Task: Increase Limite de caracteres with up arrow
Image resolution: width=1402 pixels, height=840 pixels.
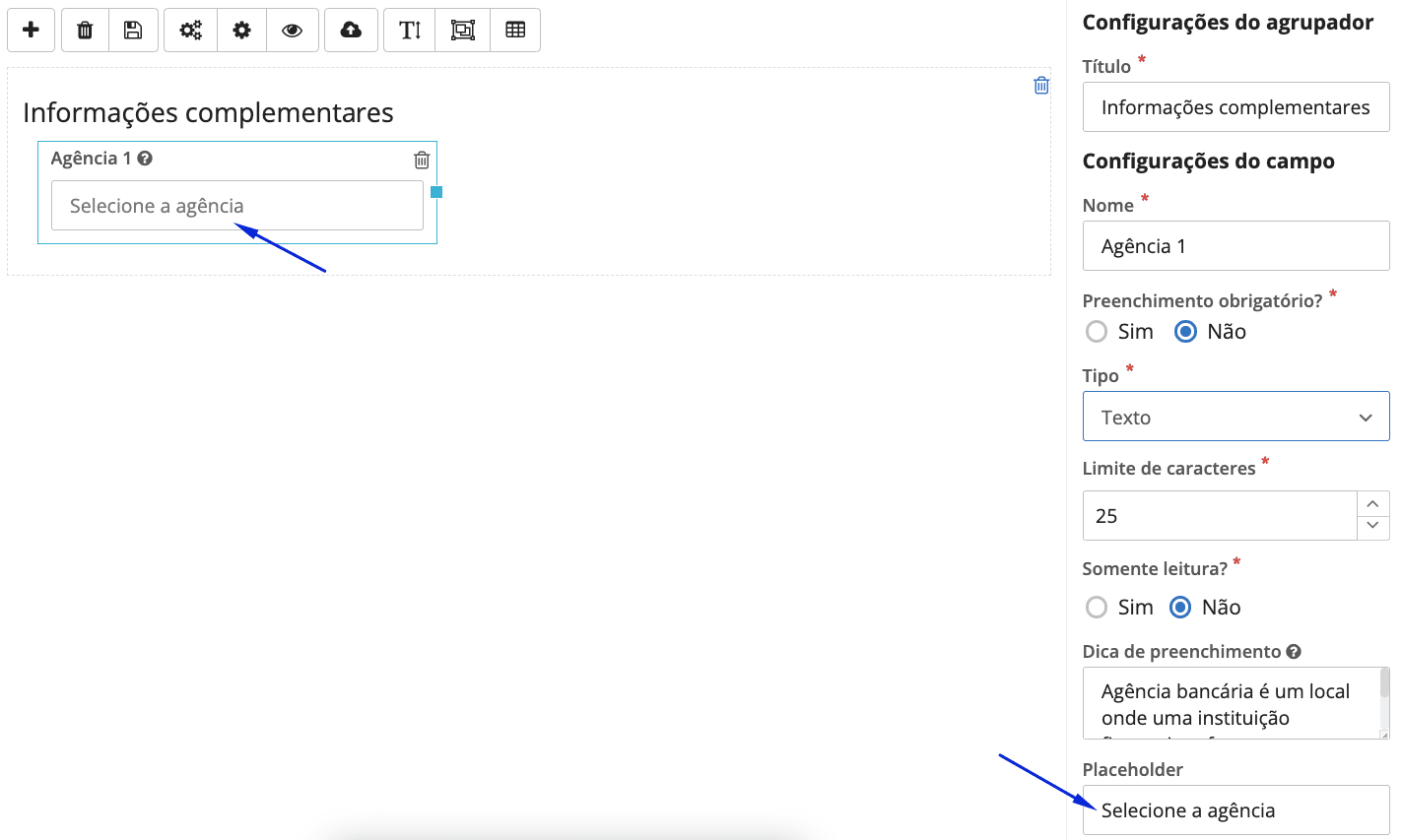Action: (x=1372, y=504)
